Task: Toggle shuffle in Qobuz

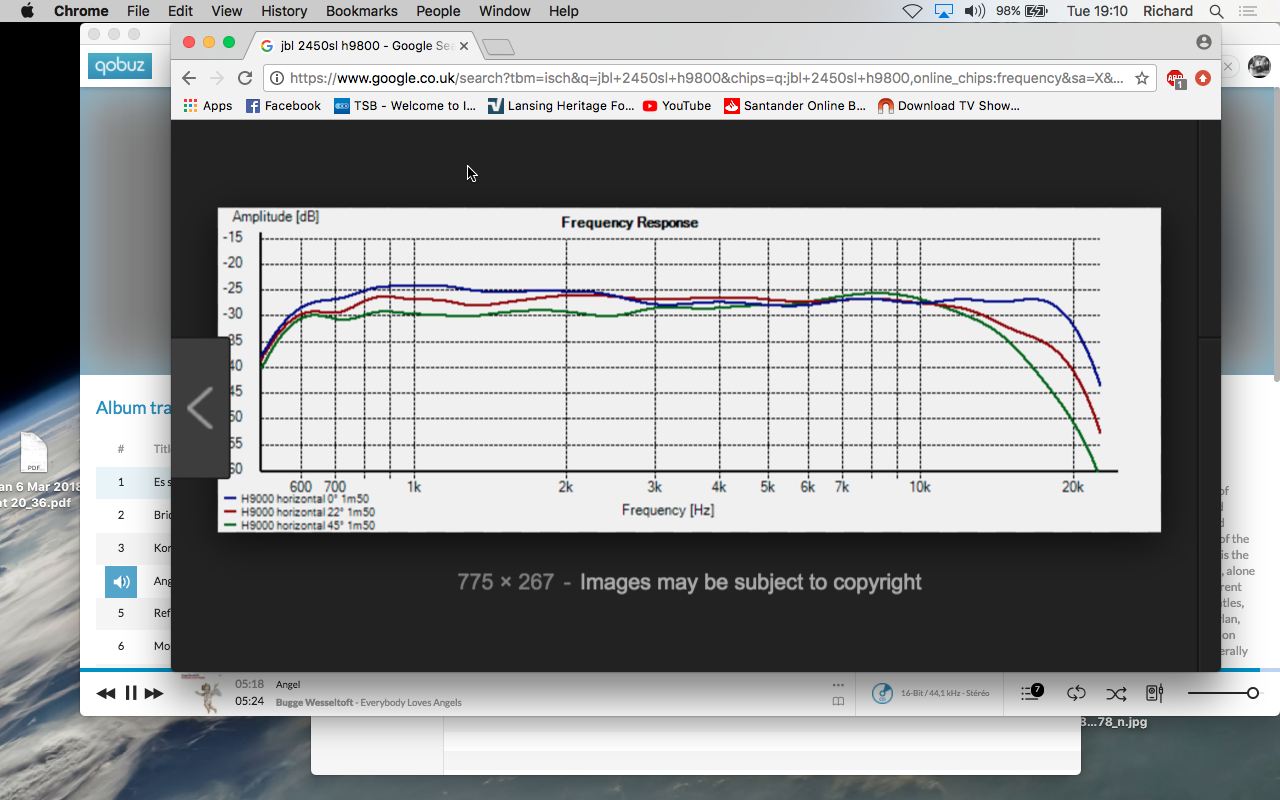Action: (x=1116, y=693)
